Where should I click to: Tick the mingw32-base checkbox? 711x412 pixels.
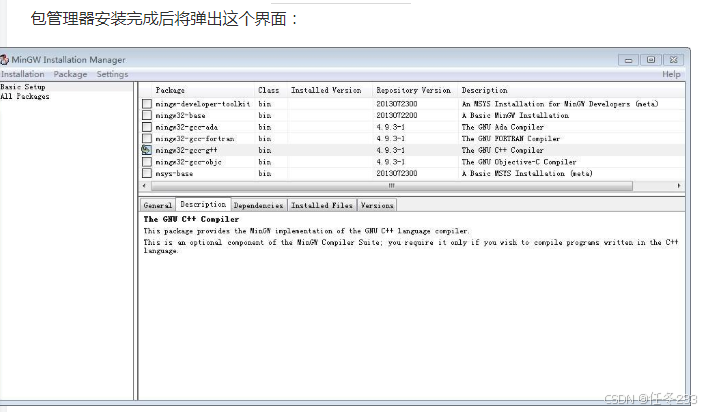146,115
